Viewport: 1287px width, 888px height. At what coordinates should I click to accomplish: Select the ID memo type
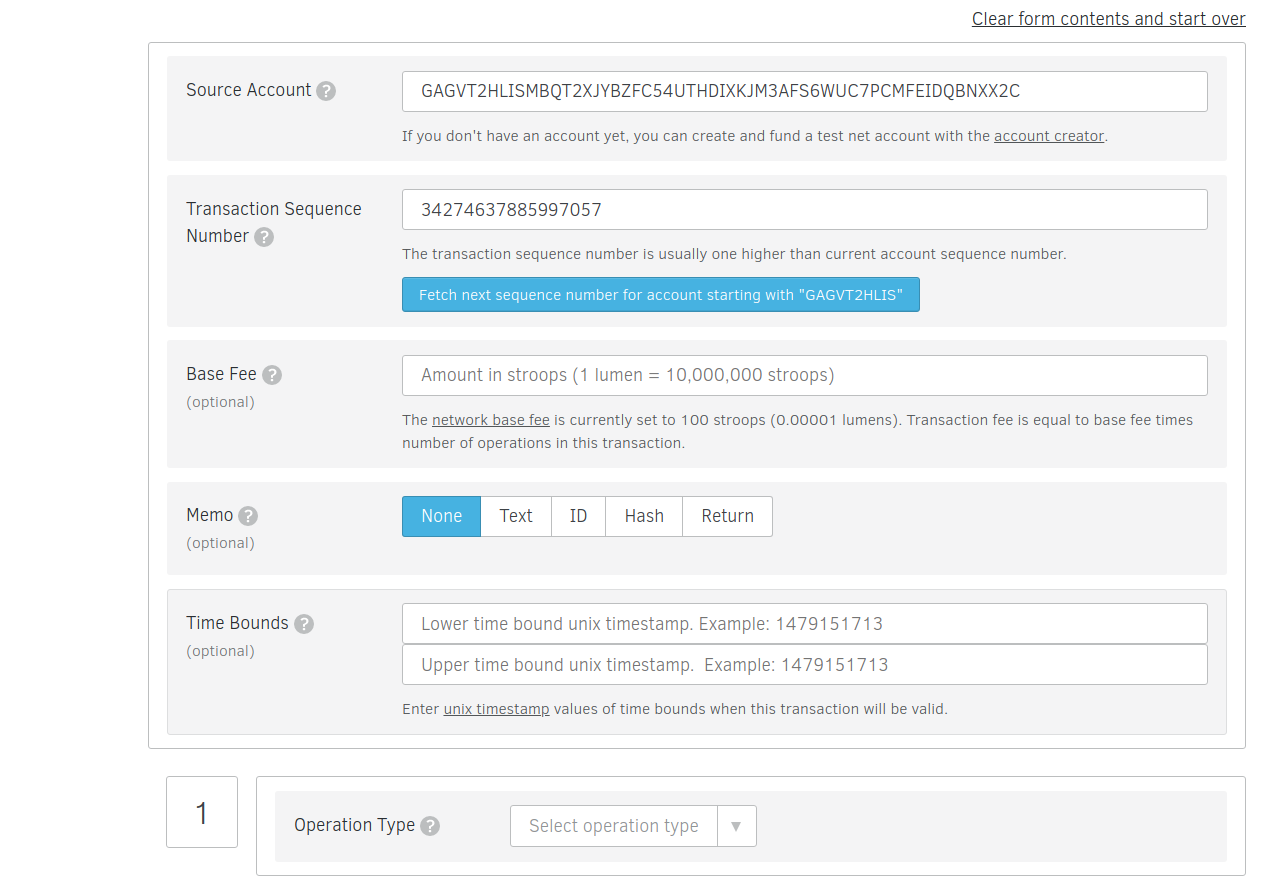coord(578,516)
